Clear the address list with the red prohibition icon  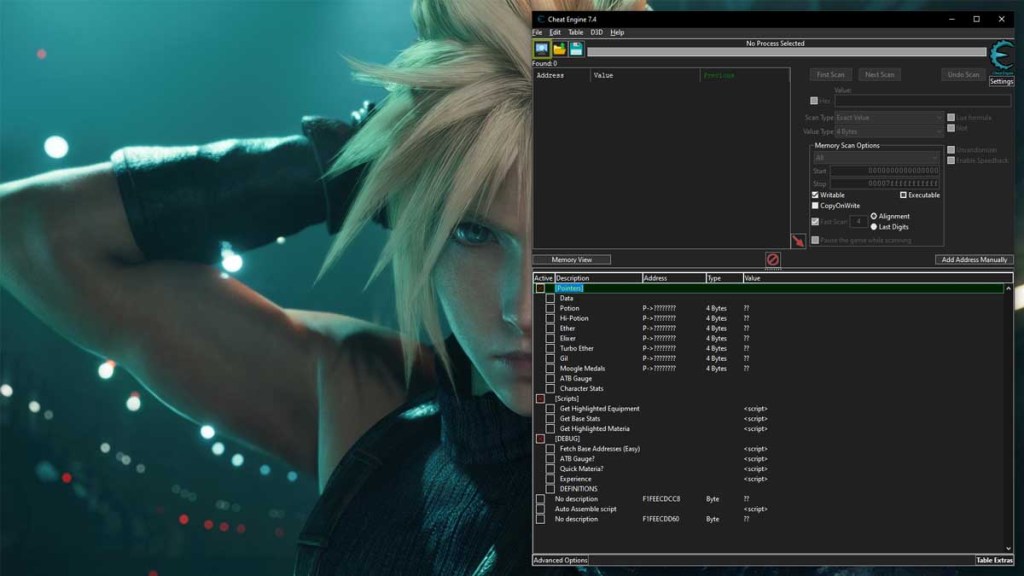[x=773, y=259]
